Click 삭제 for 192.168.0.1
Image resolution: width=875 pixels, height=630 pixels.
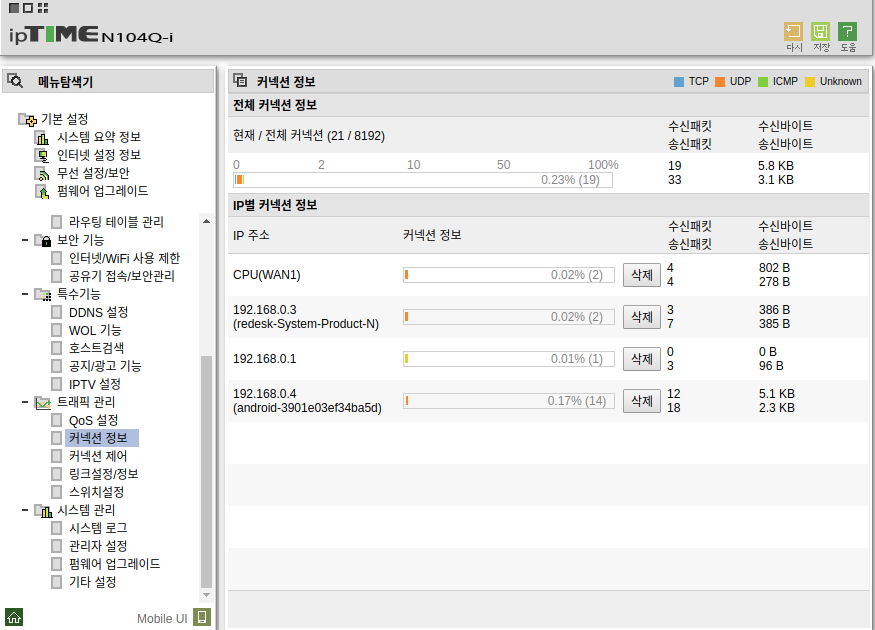(x=642, y=359)
